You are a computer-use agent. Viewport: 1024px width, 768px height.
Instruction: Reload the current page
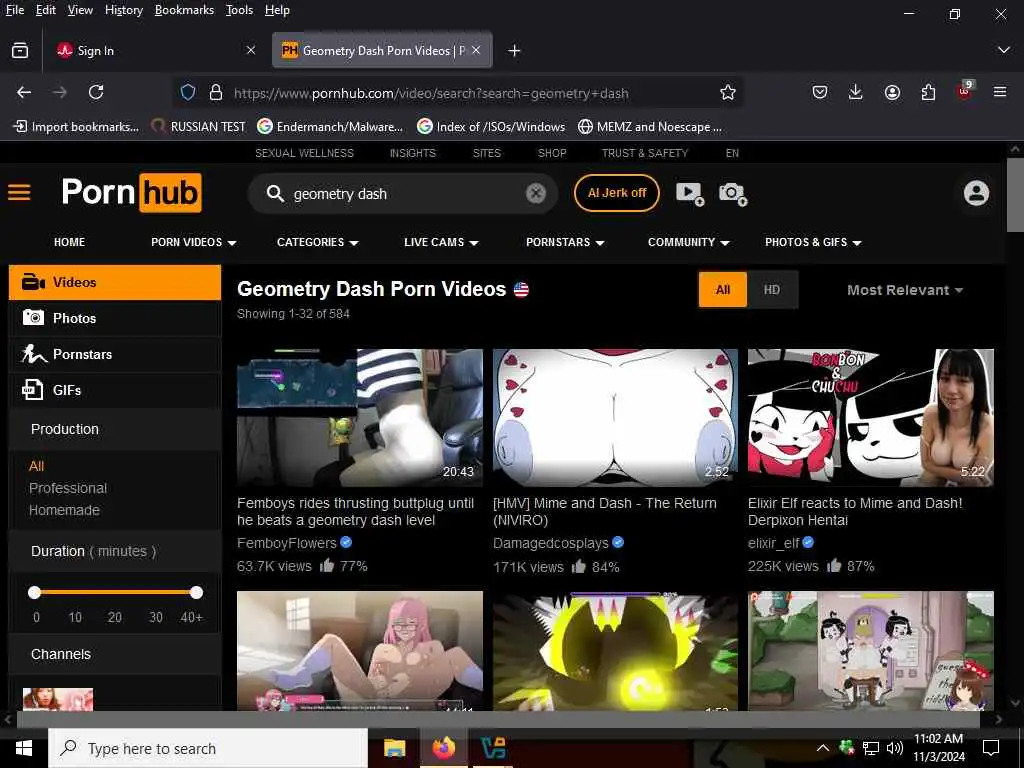point(96,92)
